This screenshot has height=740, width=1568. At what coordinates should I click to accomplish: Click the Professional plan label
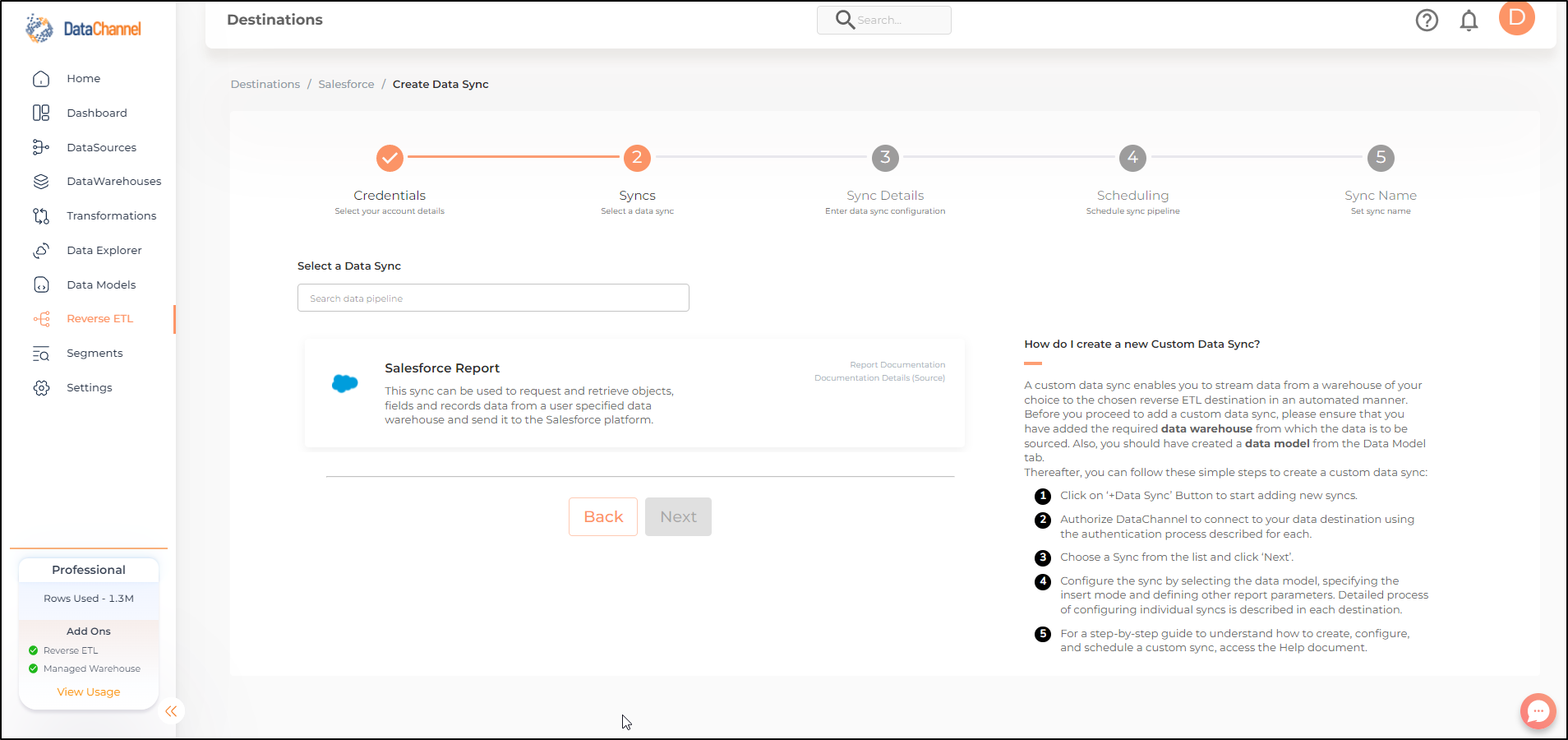point(89,570)
